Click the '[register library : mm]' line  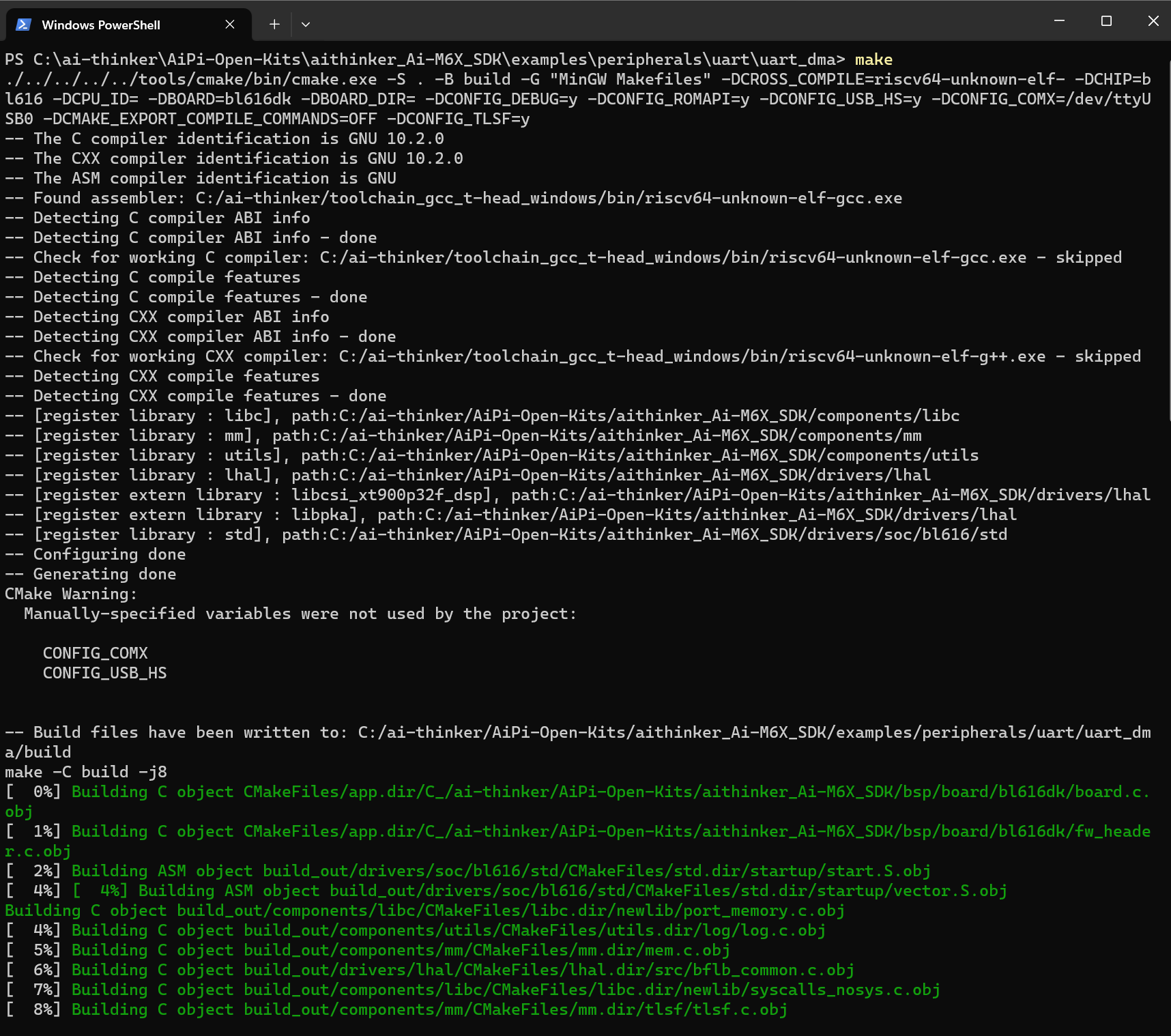pos(463,436)
